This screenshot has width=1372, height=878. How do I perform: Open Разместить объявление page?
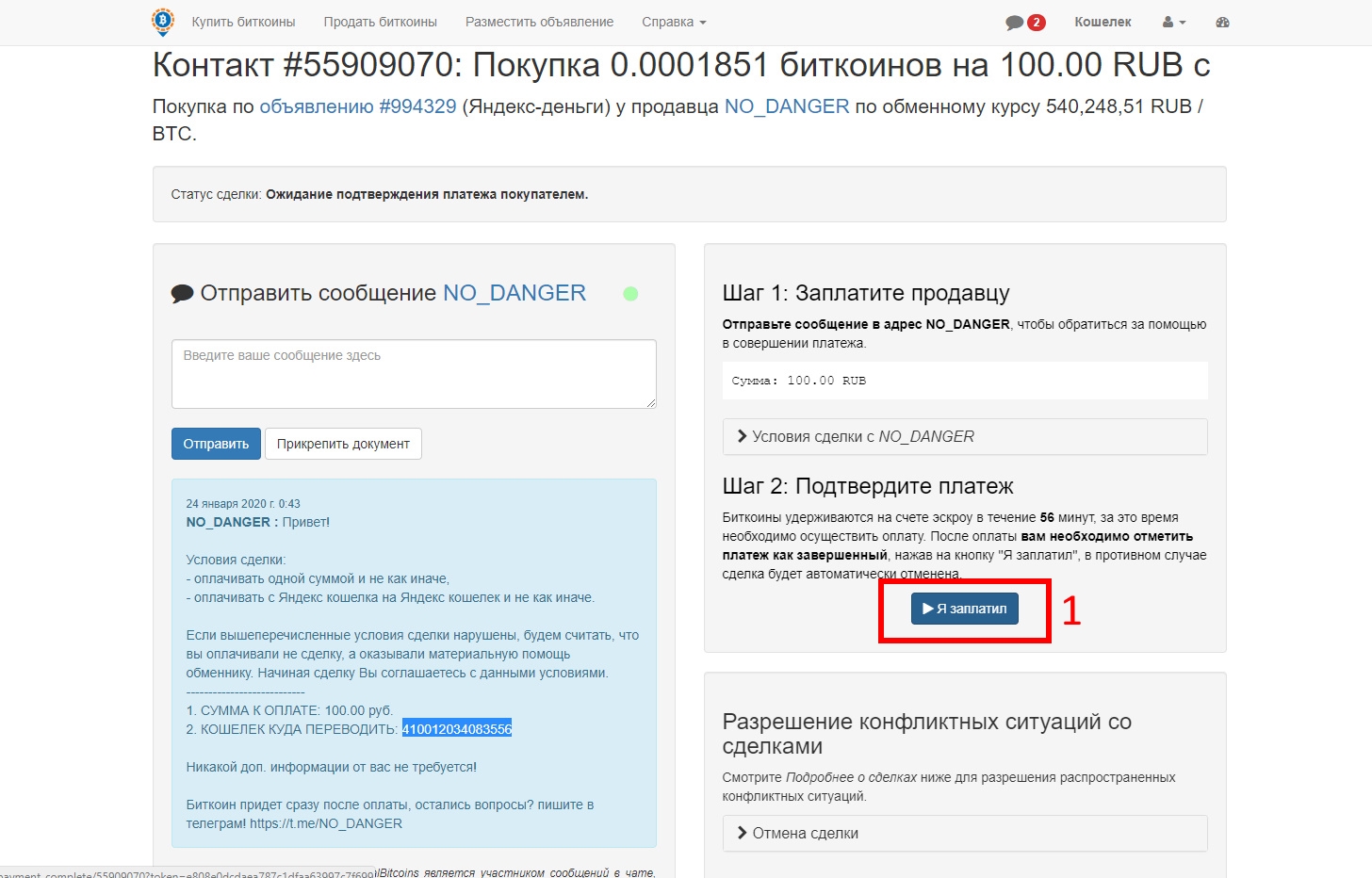tap(539, 22)
